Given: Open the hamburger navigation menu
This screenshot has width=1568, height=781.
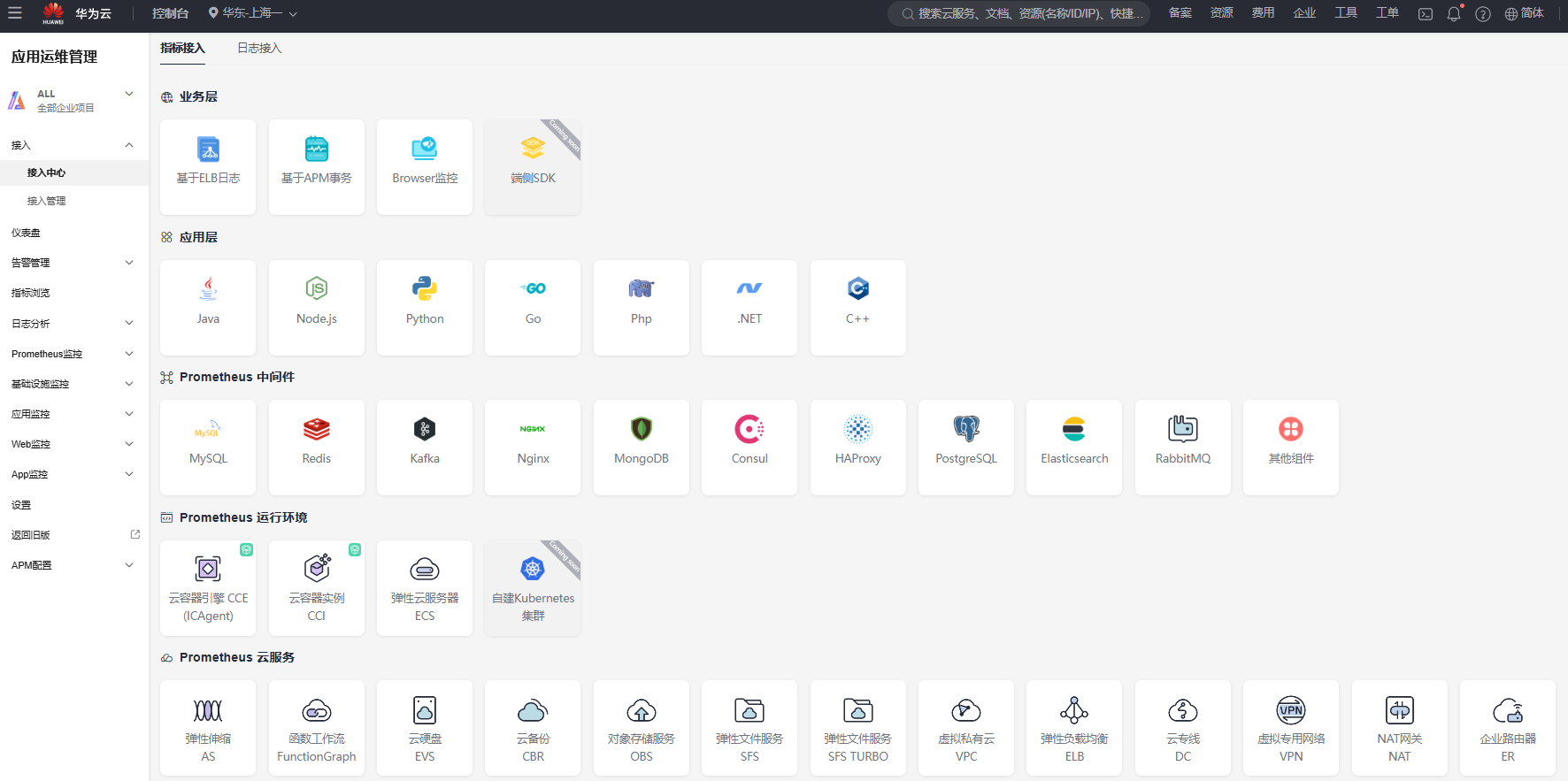Looking at the screenshot, I should click(15, 13).
